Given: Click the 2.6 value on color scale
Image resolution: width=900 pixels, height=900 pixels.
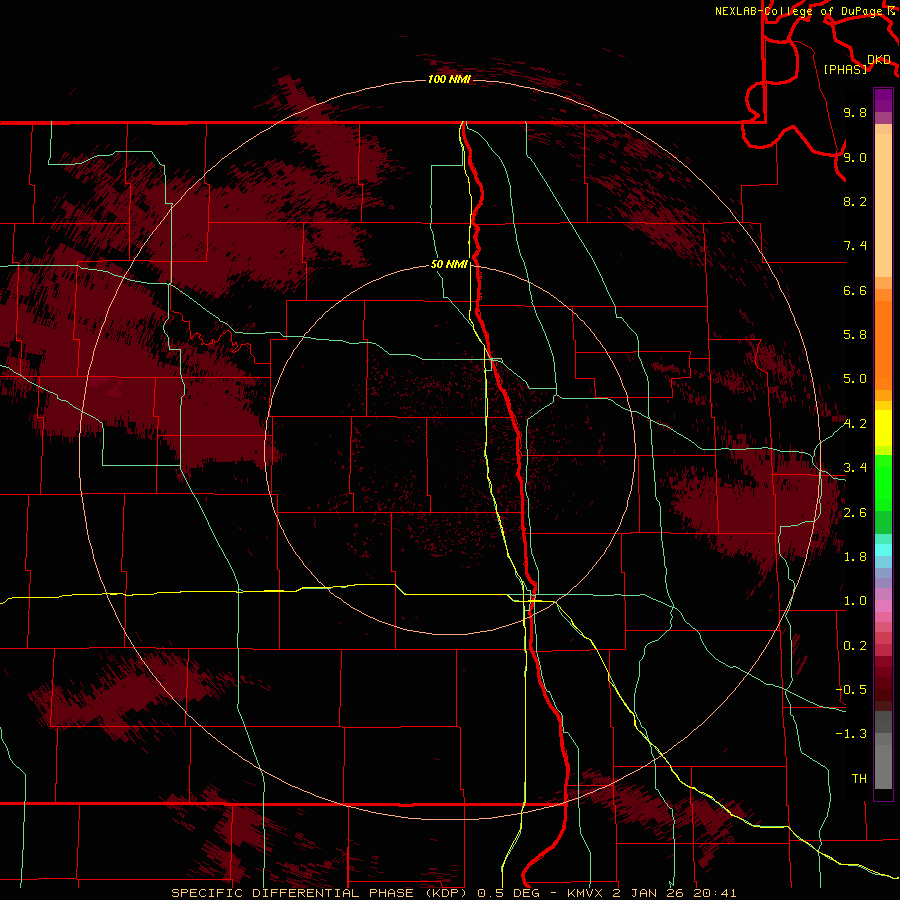Looking at the screenshot, I should pos(855,513).
